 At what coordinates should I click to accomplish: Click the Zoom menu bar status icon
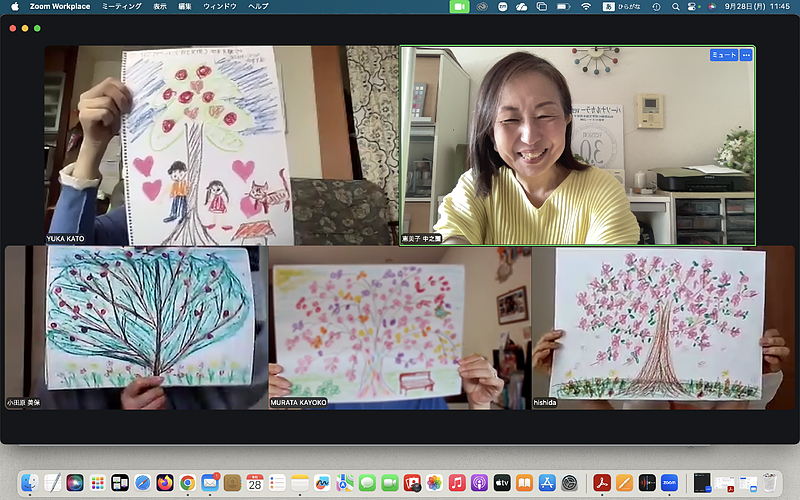(x=503, y=6)
